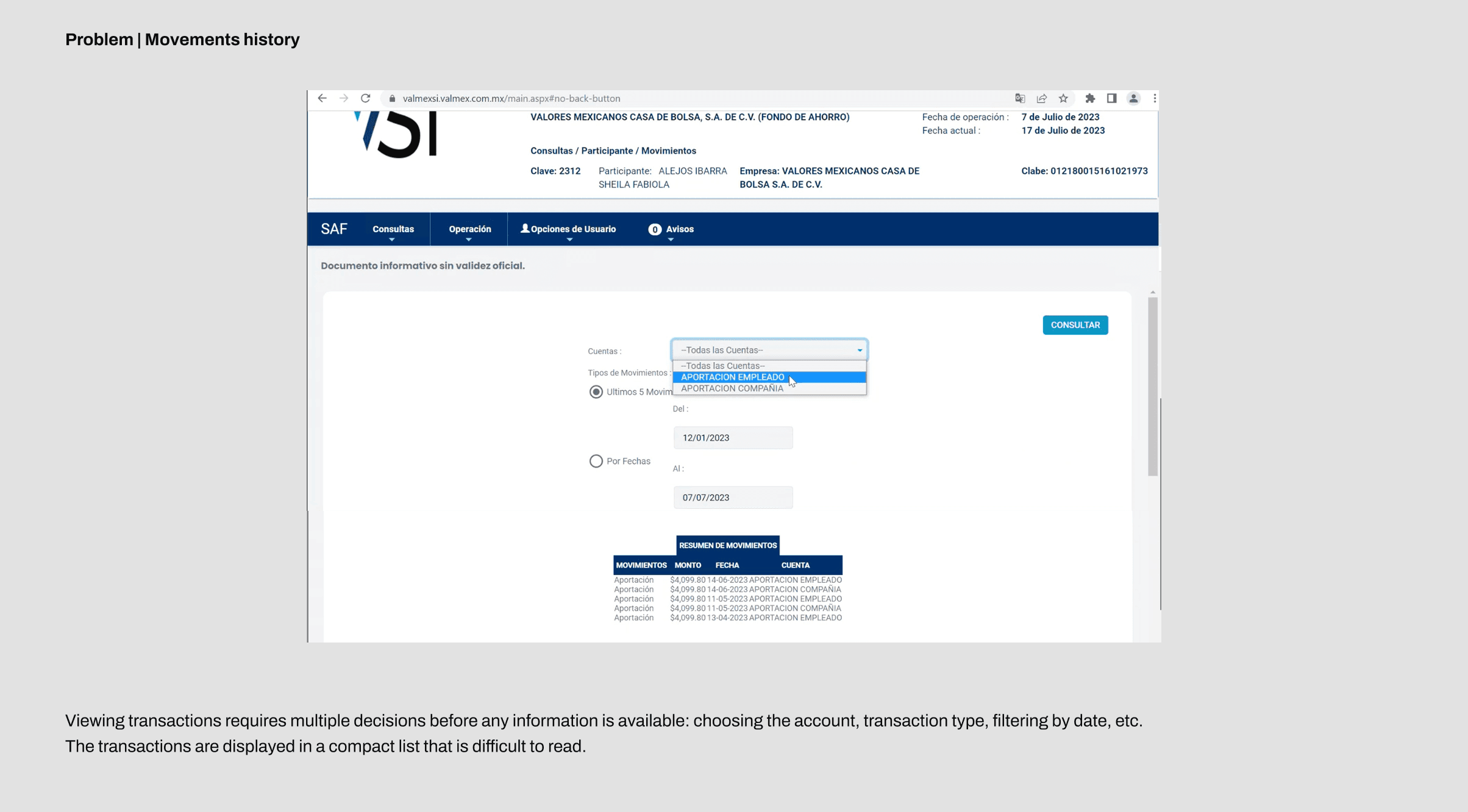Open the Operación menu
The image size is (1468, 812).
469,229
